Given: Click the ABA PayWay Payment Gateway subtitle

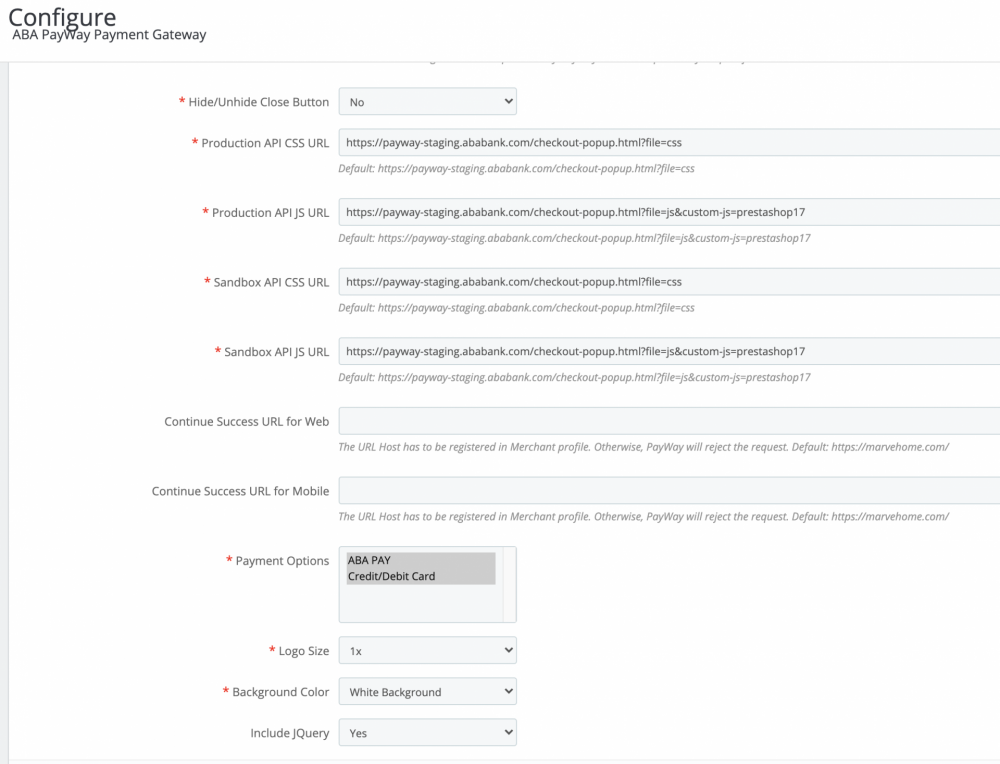Looking at the screenshot, I should click(x=107, y=34).
